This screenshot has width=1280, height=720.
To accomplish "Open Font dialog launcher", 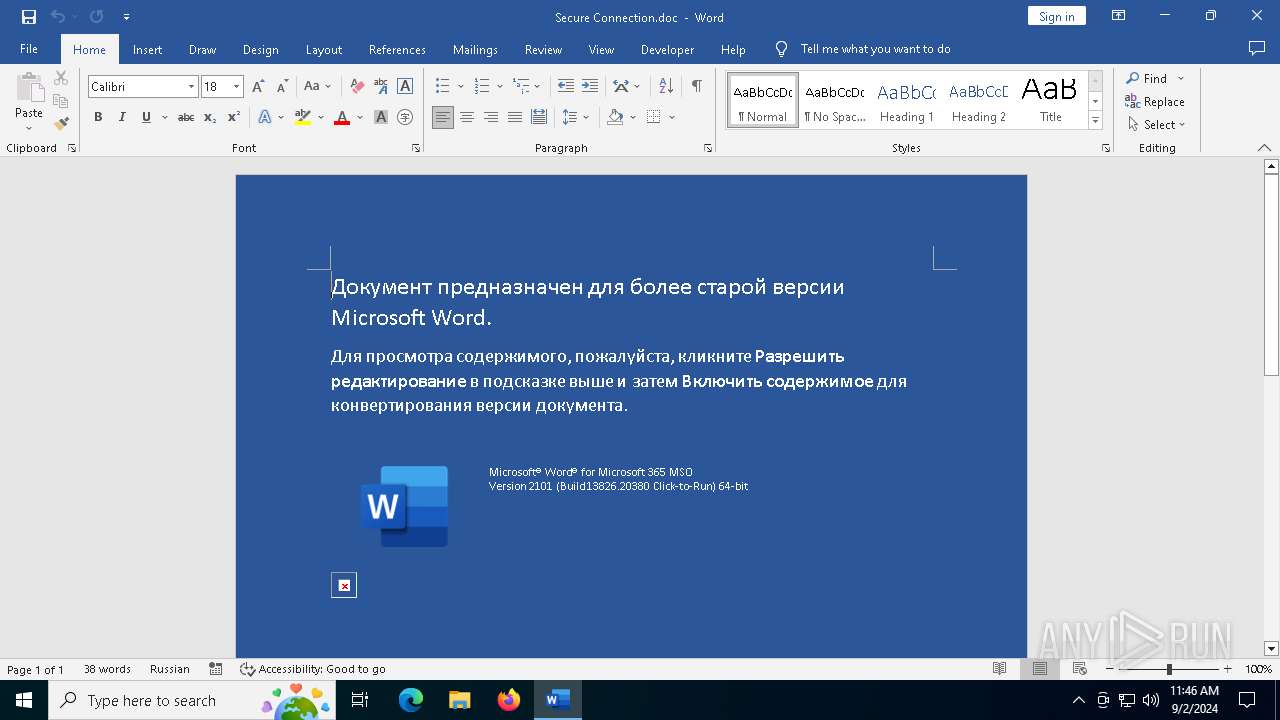I will tap(416, 148).
